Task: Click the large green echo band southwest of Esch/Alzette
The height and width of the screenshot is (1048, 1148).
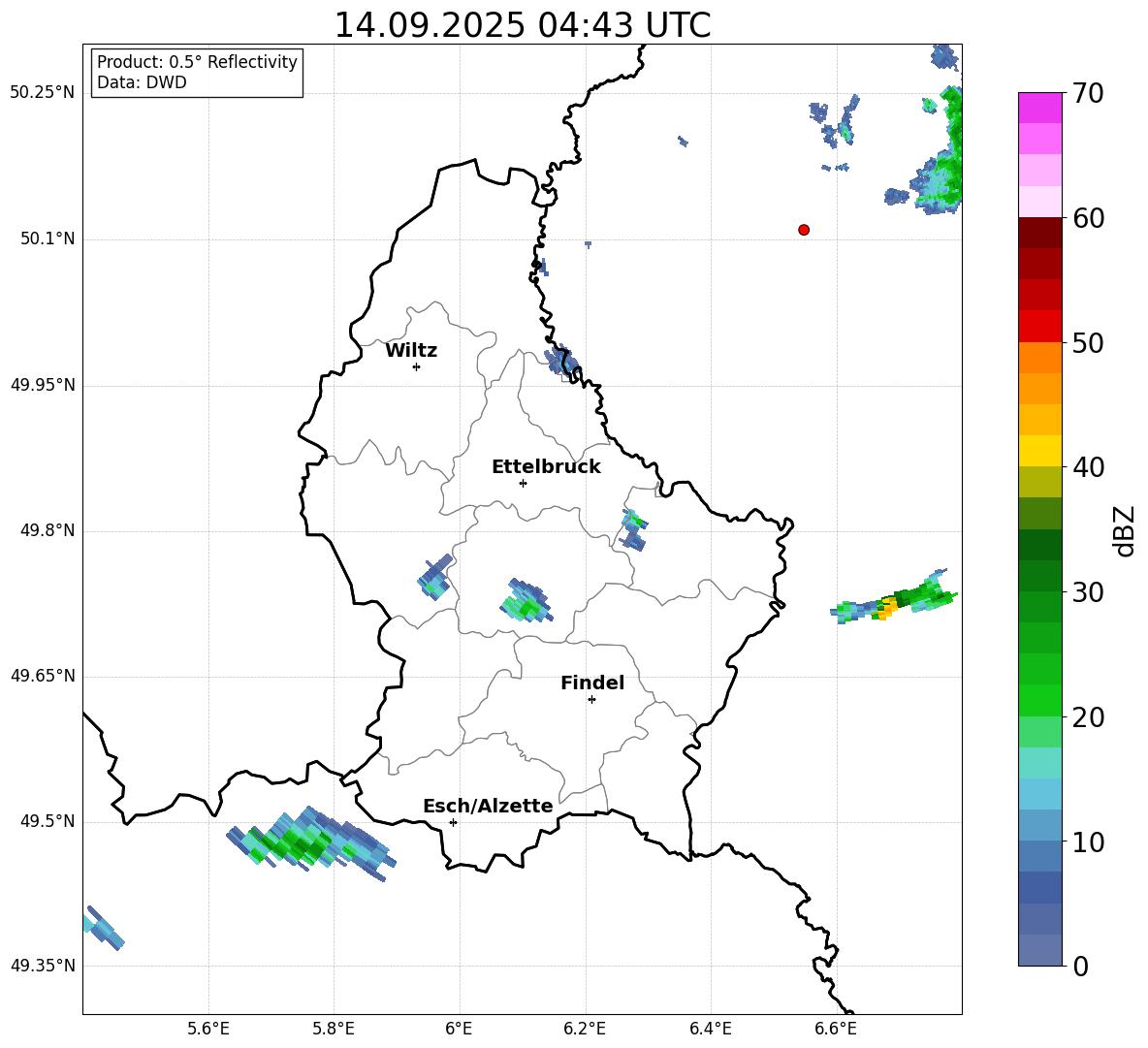Action: click(x=311, y=842)
